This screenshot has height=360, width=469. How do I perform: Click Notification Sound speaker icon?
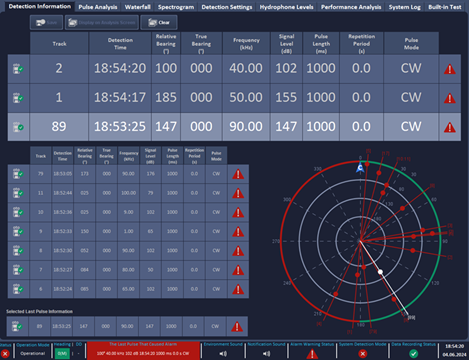(x=266, y=354)
